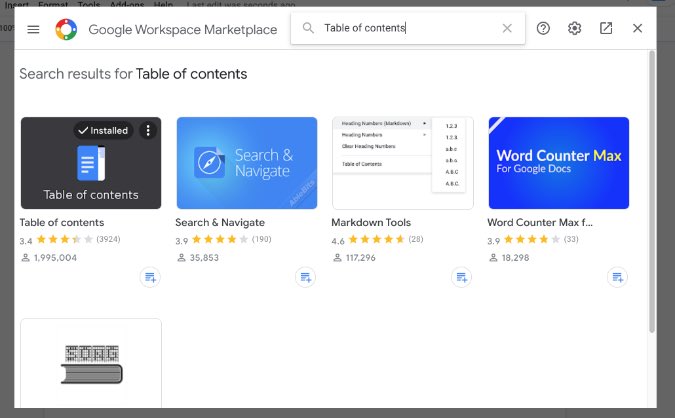The width and height of the screenshot is (675, 418).
Task: Click add icon under Search & Navigate card
Action: pyautogui.click(x=306, y=277)
